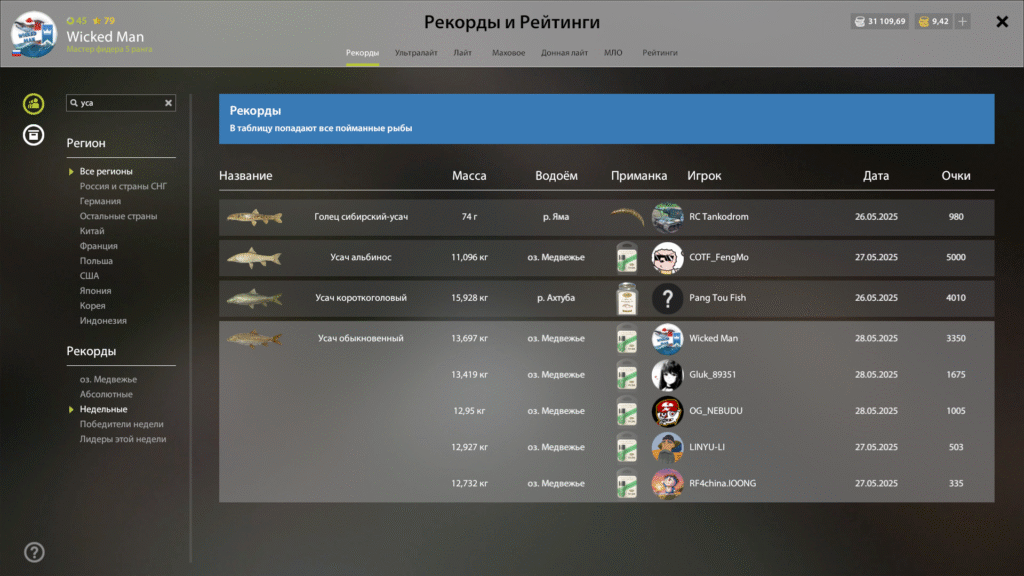The image size is (1024, 576).
Task: Switch to the Рейтинги tab
Action: click(x=660, y=53)
